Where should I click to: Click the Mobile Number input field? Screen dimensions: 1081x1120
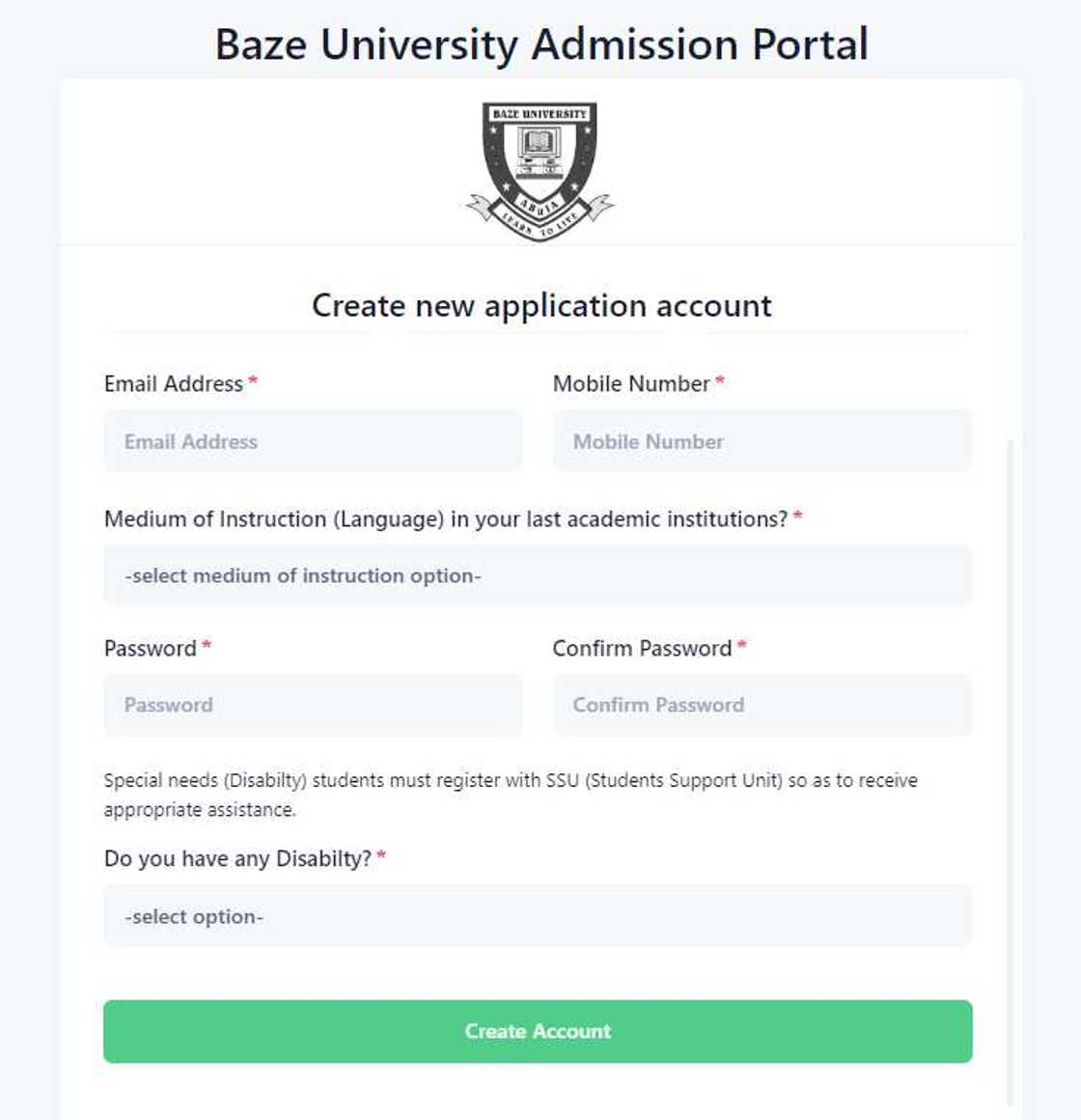click(x=762, y=440)
